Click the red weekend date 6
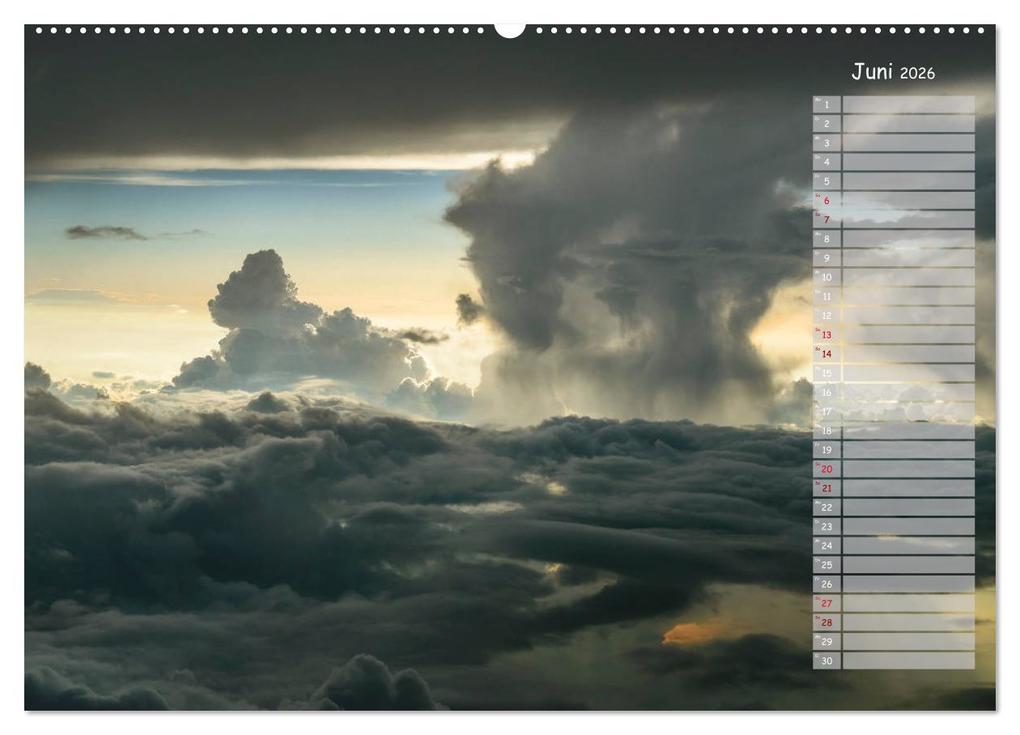1020x735 pixels. [x=828, y=198]
